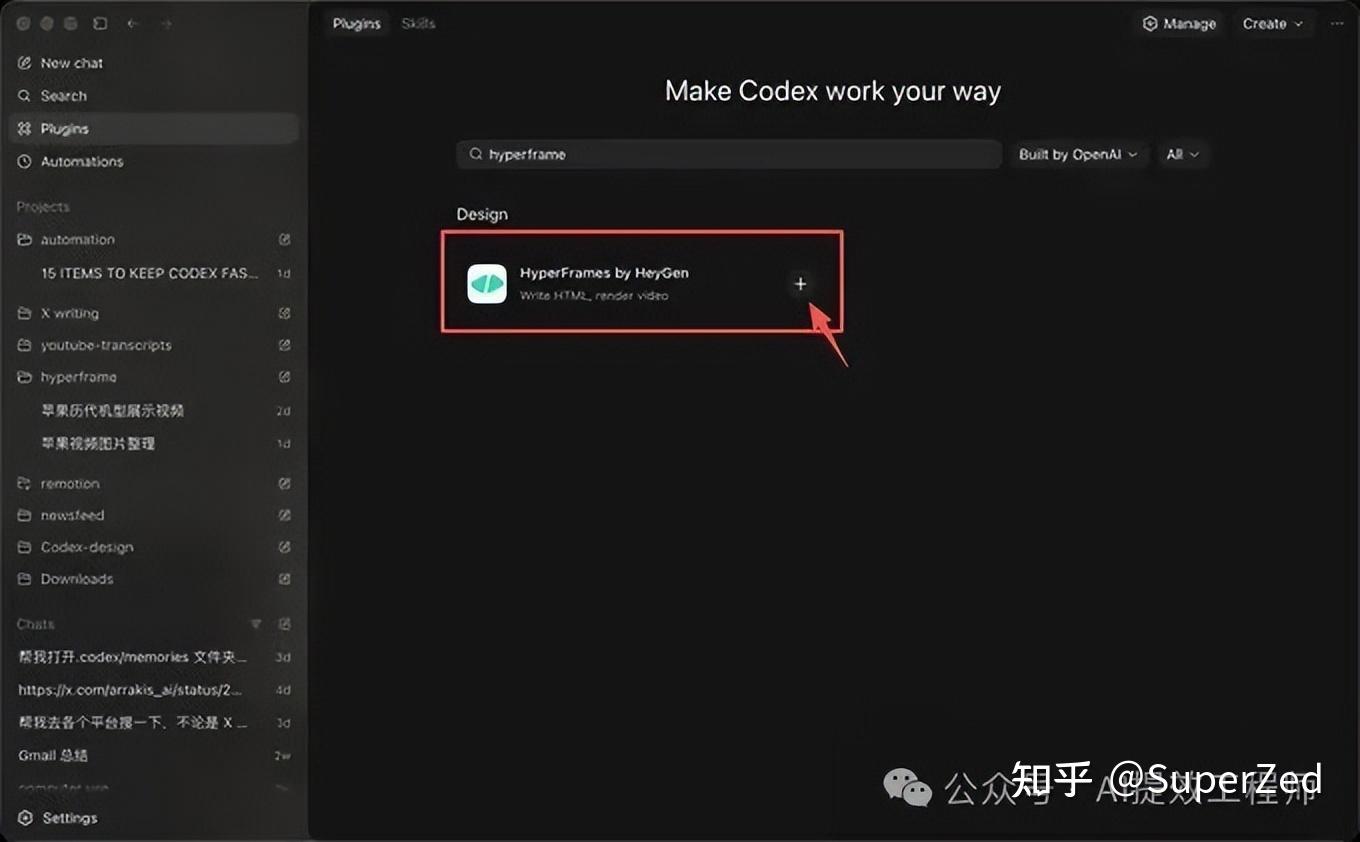Start new chat in youtube-transcripts project
Viewport: 1360px width, 842px height.
[284, 345]
